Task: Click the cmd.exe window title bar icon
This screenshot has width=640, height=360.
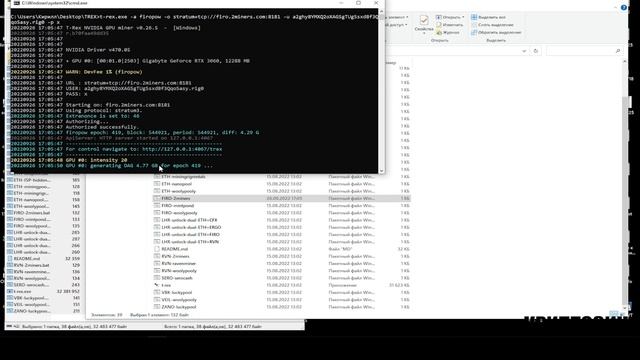Action: [16, 3]
